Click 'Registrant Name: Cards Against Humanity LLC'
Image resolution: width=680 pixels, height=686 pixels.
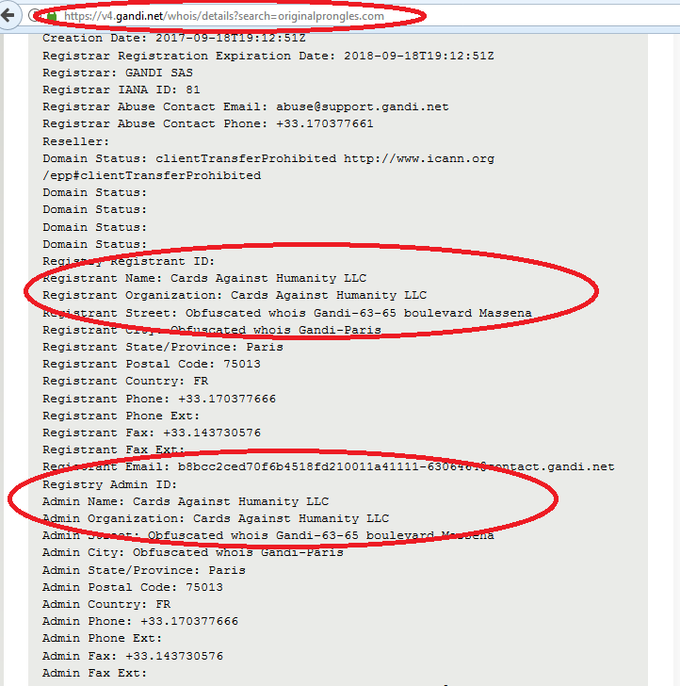204,278
